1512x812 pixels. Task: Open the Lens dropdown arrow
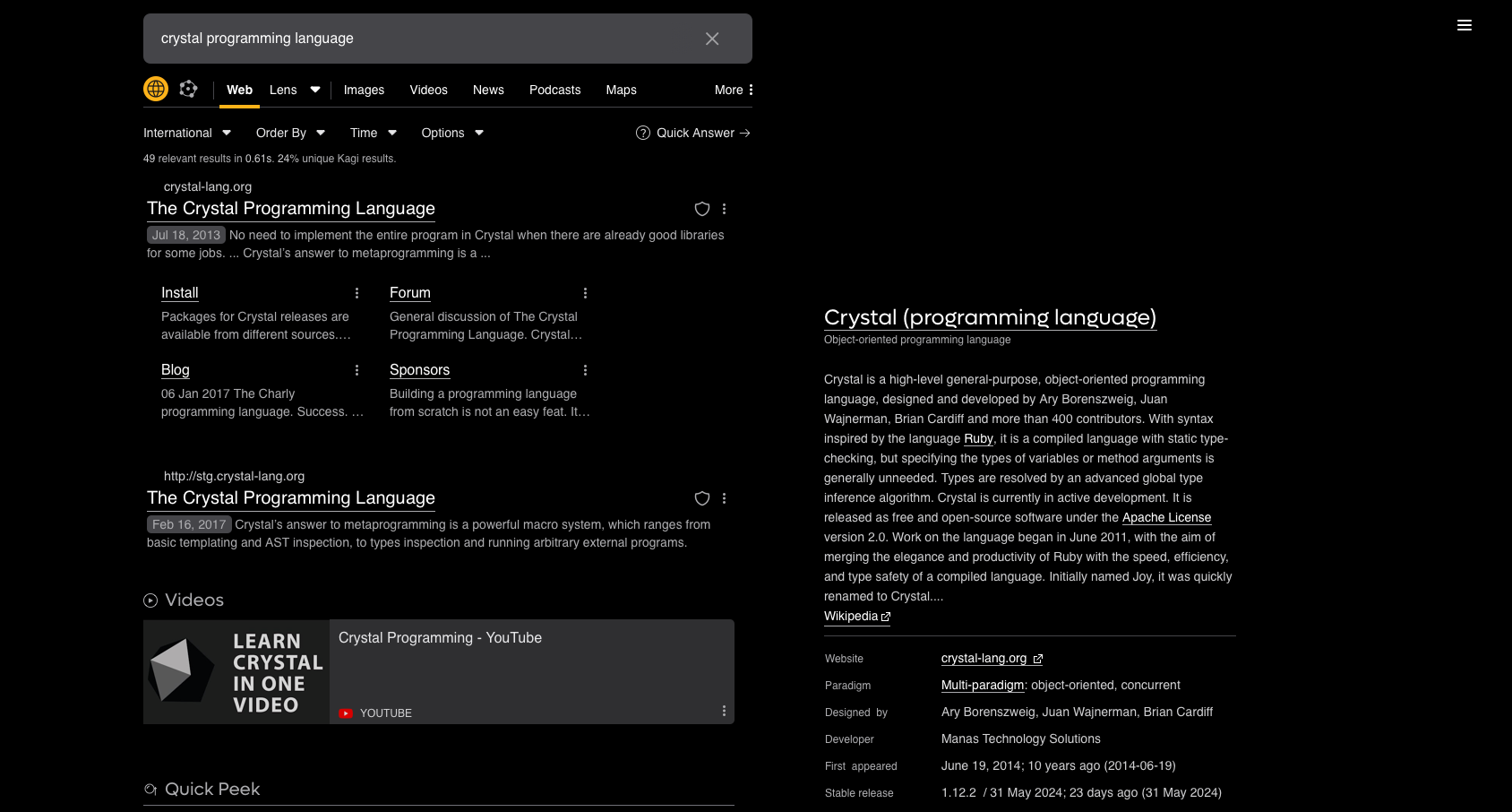pos(315,90)
